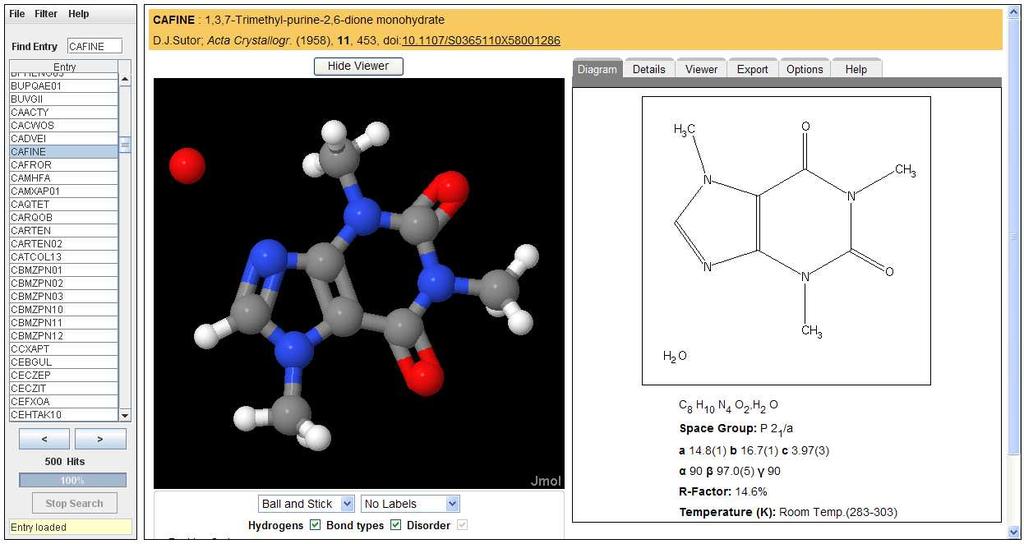Open the Filter menu
The height and width of the screenshot is (544, 1024).
coord(46,14)
